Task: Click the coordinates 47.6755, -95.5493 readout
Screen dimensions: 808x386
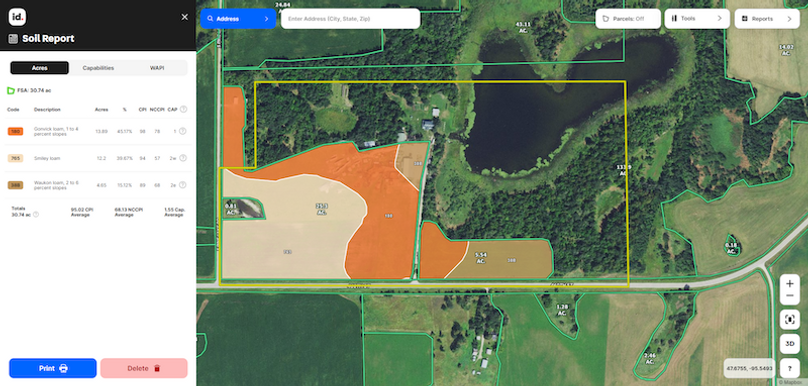Action: 749,368
